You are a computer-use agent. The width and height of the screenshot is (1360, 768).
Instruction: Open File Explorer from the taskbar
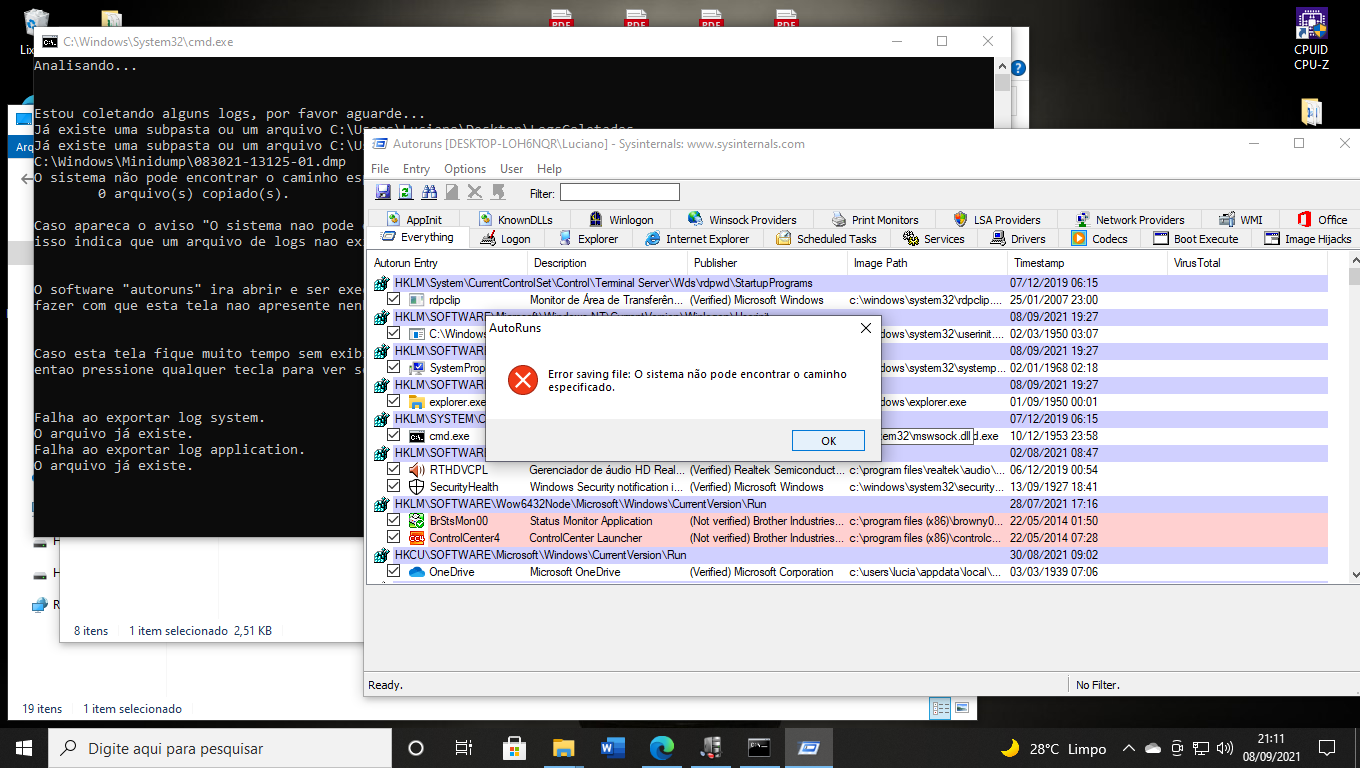(x=563, y=748)
